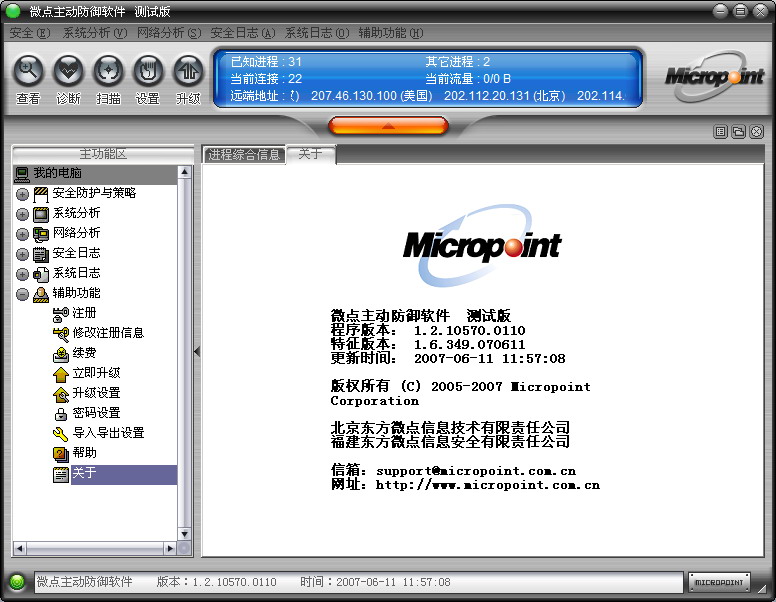The width and height of the screenshot is (776, 602).
Task: Select 导入导出设置 in the tree
Action: [x=108, y=433]
